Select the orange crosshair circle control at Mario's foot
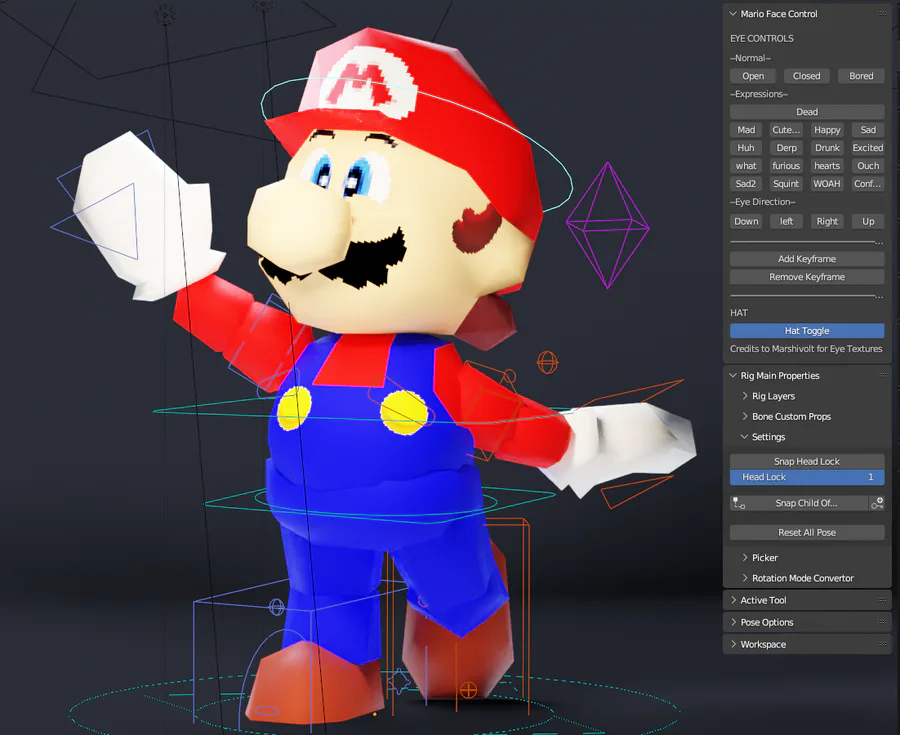The height and width of the screenshot is (735, 900). [468, 690]
